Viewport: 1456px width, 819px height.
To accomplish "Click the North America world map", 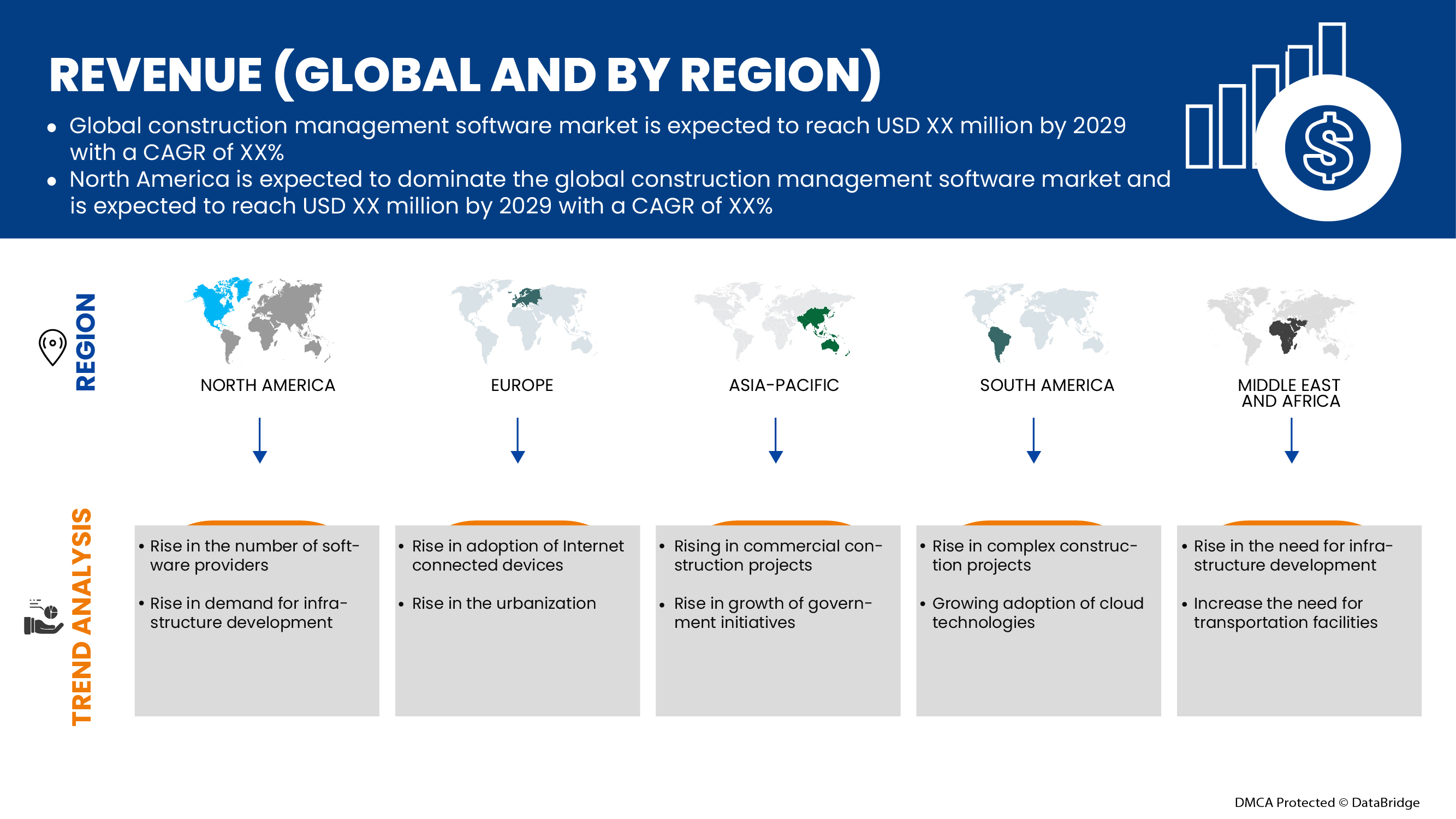I will [259, 320].
